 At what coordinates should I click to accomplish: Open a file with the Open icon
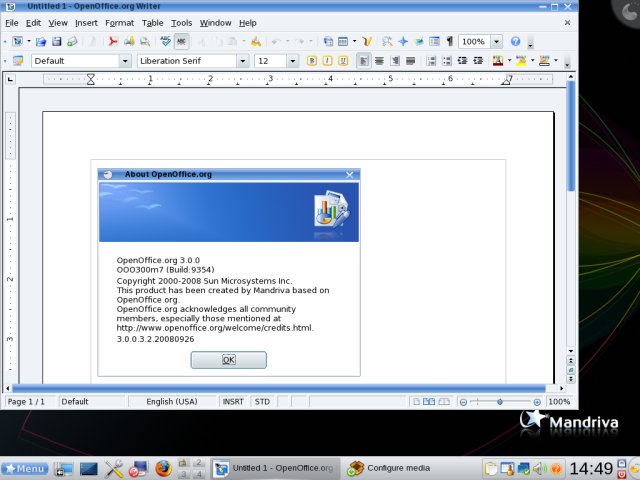[x=41, y=41]
